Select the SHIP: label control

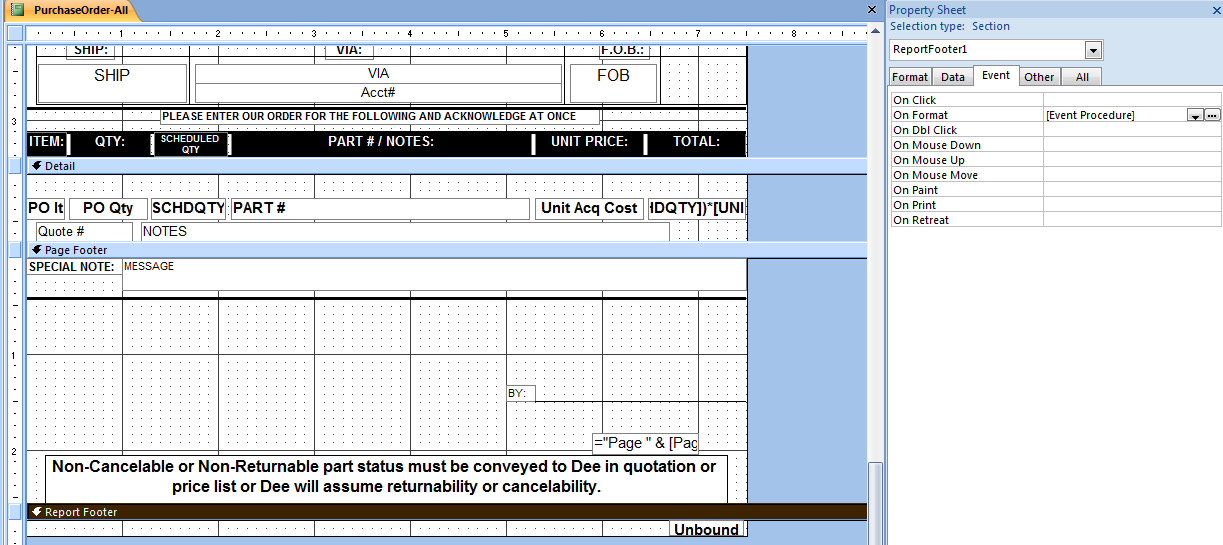(x=91, y=50)
